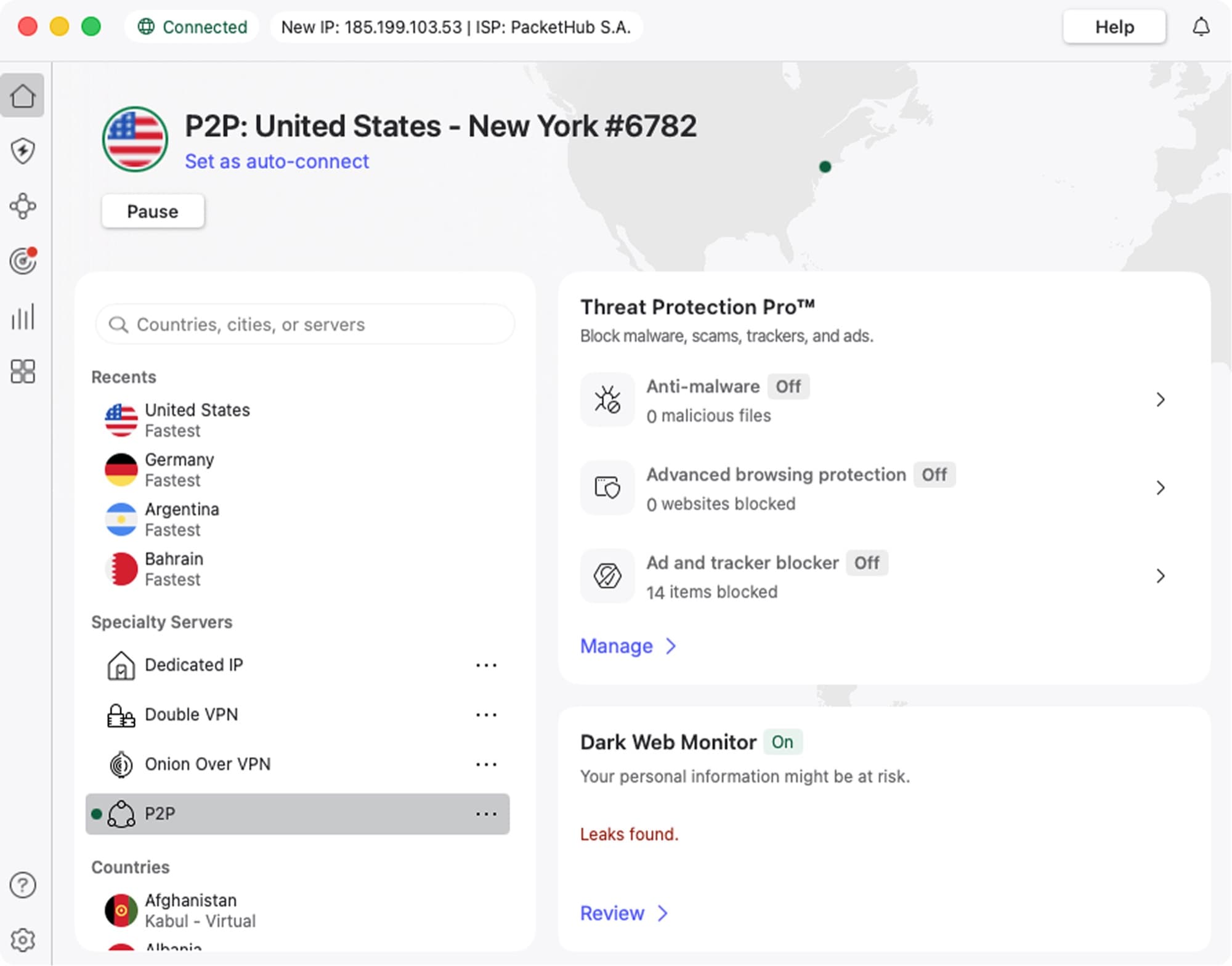The image size is (1232, 966).
Task: Click the P2P specialty server icon
Action: tap(121, 814)
